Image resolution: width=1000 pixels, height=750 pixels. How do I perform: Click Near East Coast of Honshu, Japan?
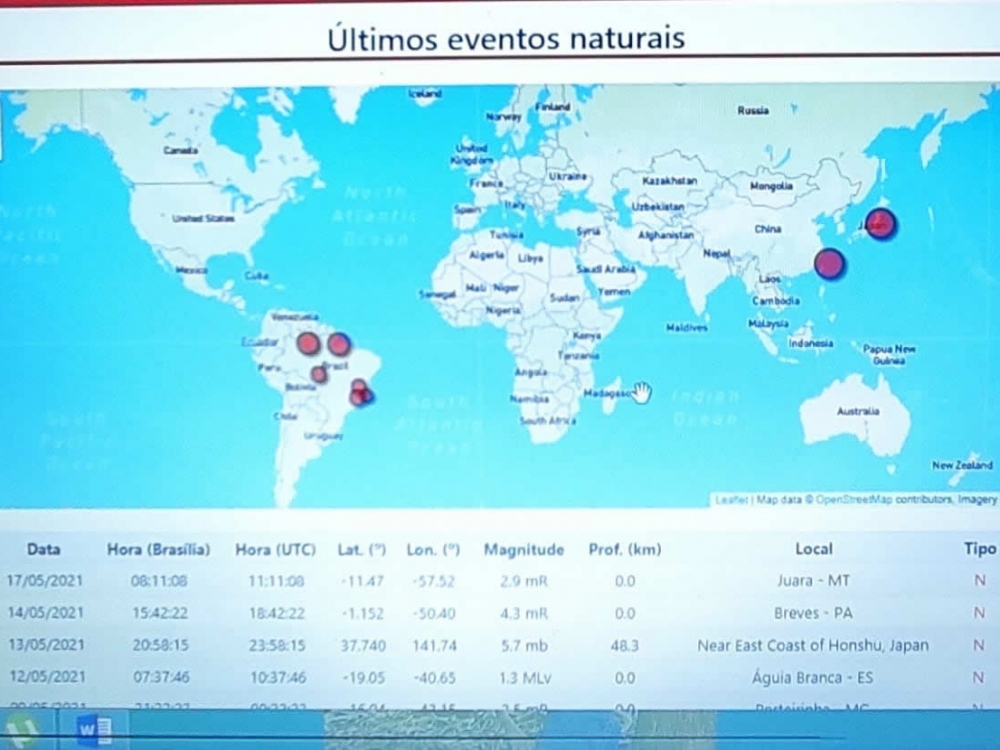(x=813, y=645)
